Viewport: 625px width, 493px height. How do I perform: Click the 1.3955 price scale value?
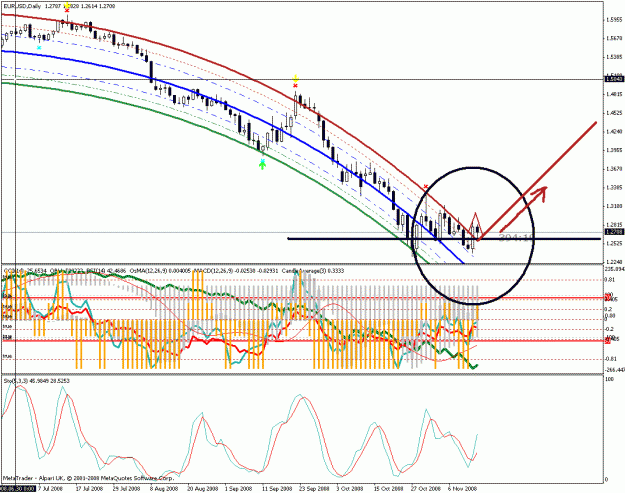(614, 150)
